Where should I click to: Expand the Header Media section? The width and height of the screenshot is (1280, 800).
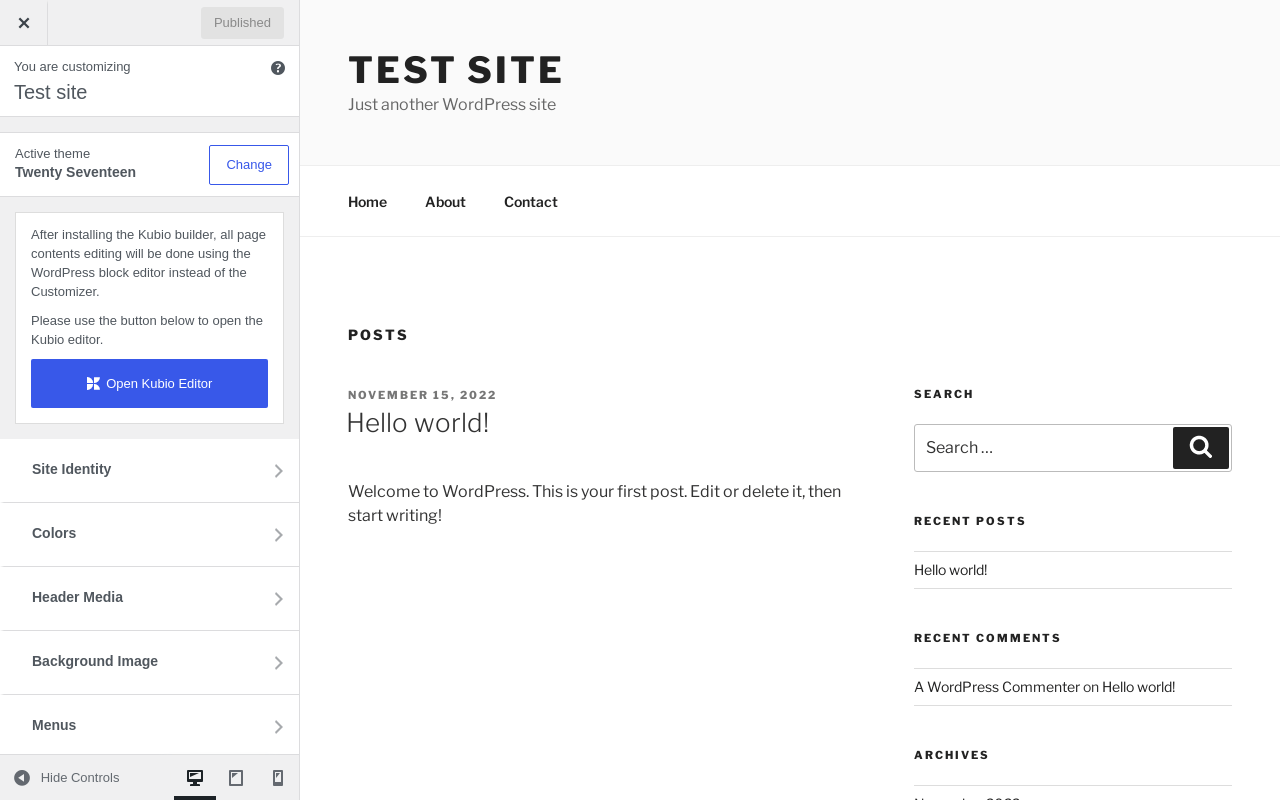click(150, 598)
